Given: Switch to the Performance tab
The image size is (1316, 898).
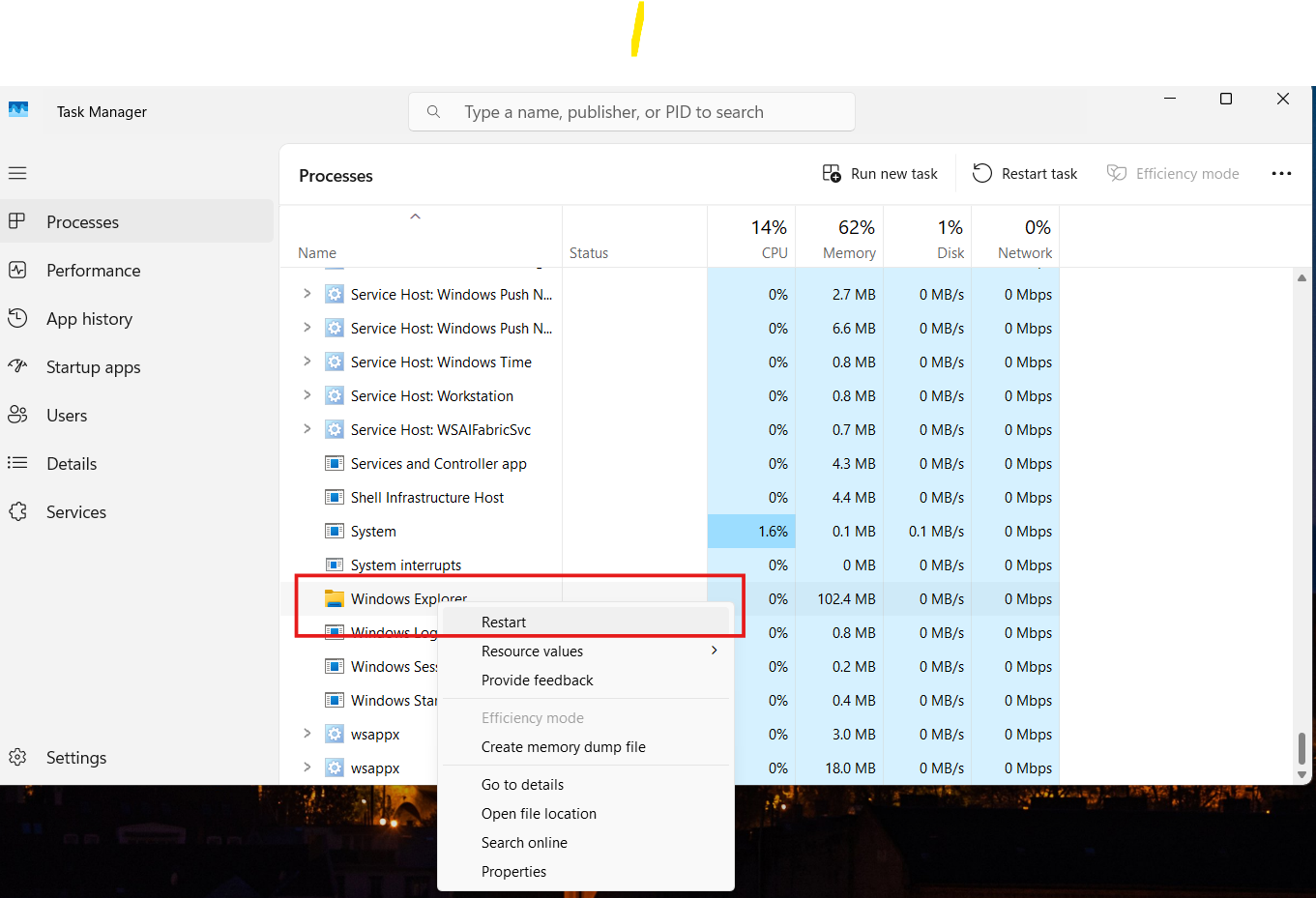Looking at the screenshot, I should coord(137,270).
